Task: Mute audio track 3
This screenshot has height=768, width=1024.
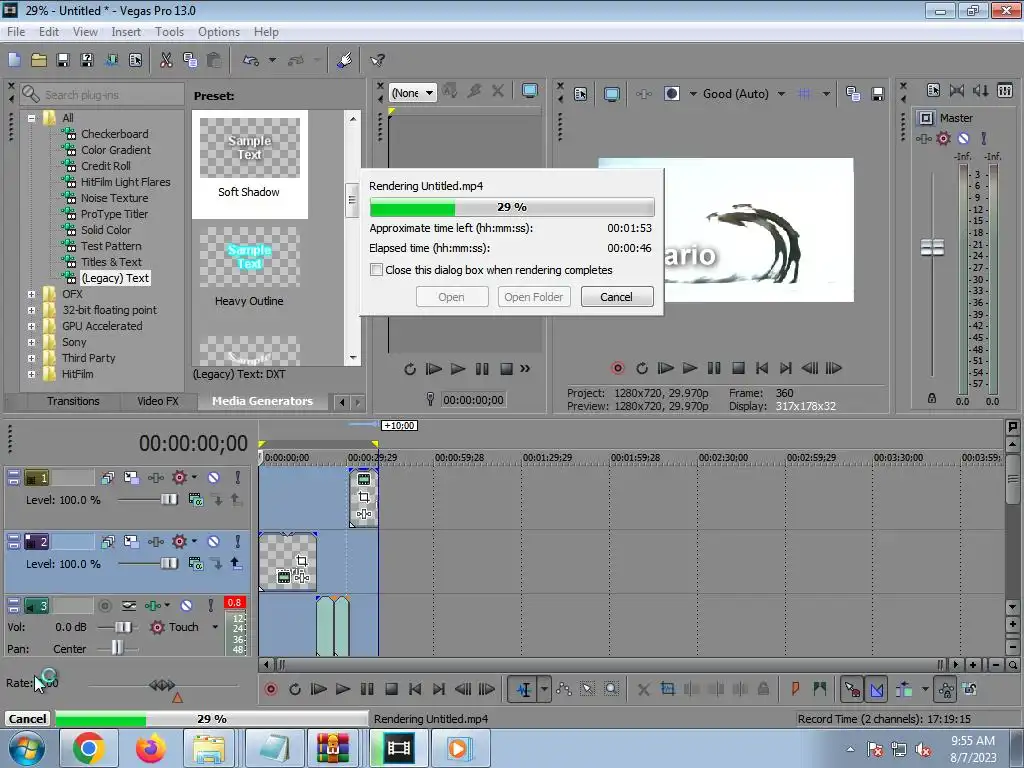Action: tap(186, 606)
